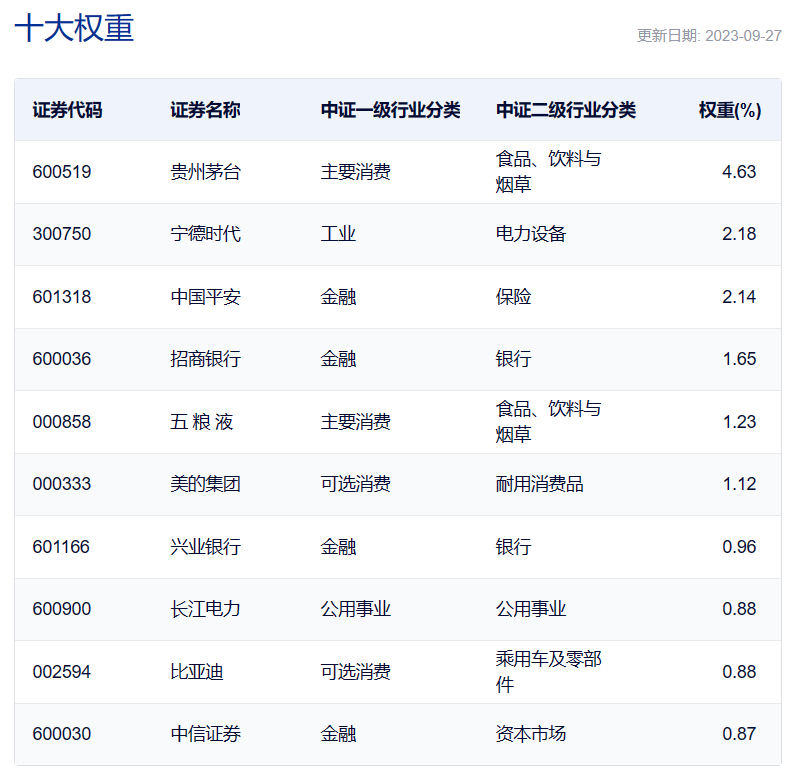This screenshot has height=773, width=800.
Task: Open the 美的集团 entry
Action: click(x=205, y=484)
